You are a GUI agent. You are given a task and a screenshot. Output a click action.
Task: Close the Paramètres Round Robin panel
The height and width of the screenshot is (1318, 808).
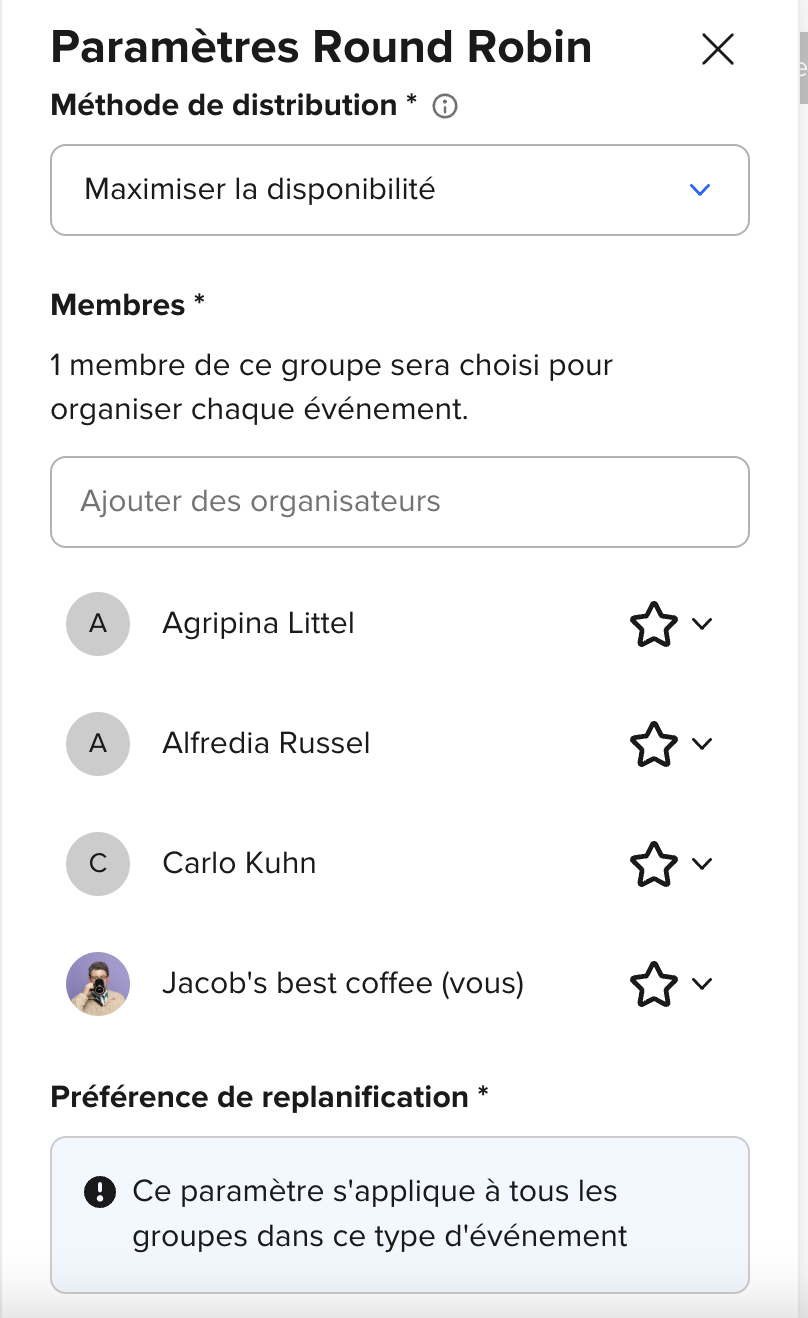(718, 49)
